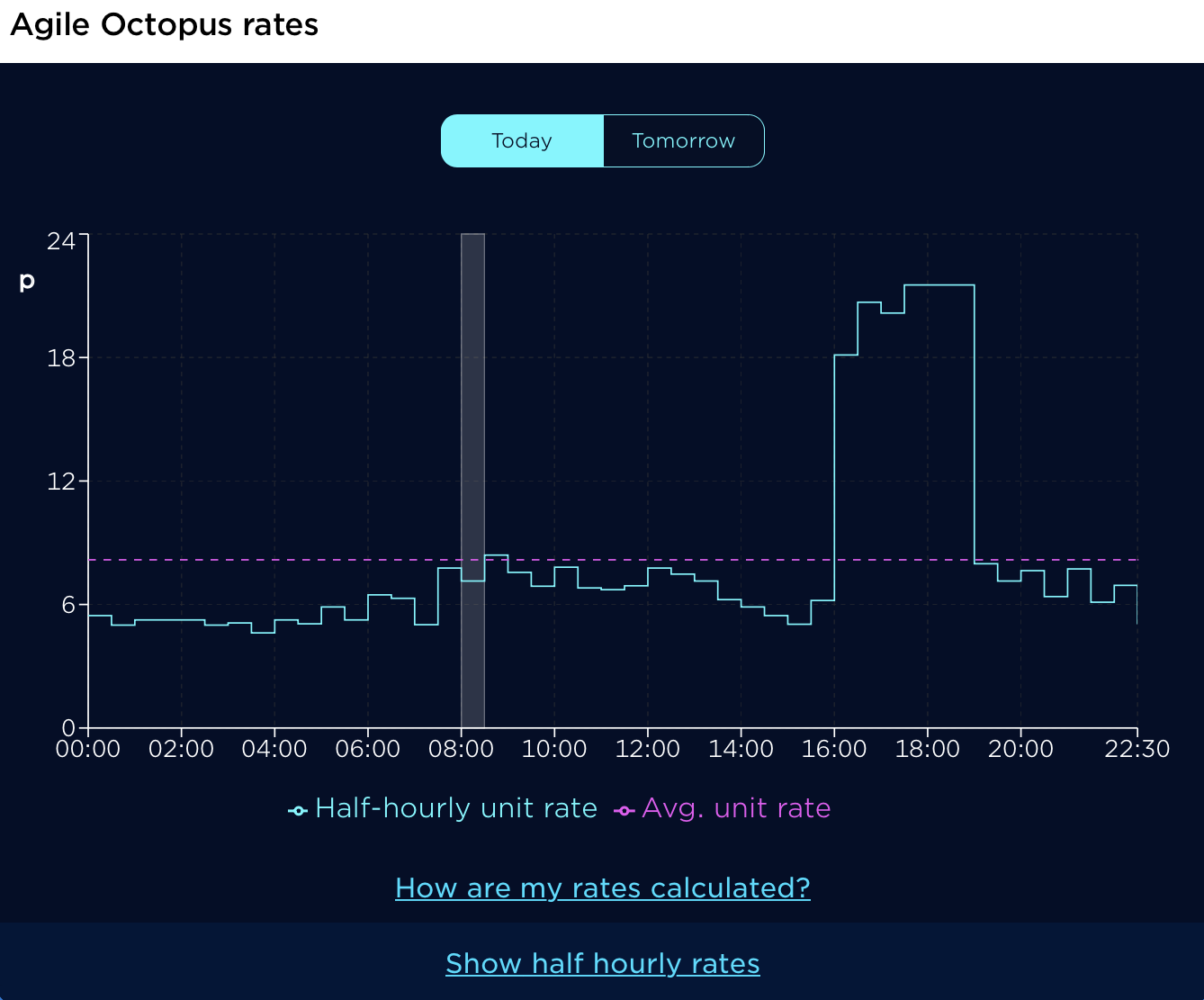Switch to the Tomorrow tab

point(684,140)
